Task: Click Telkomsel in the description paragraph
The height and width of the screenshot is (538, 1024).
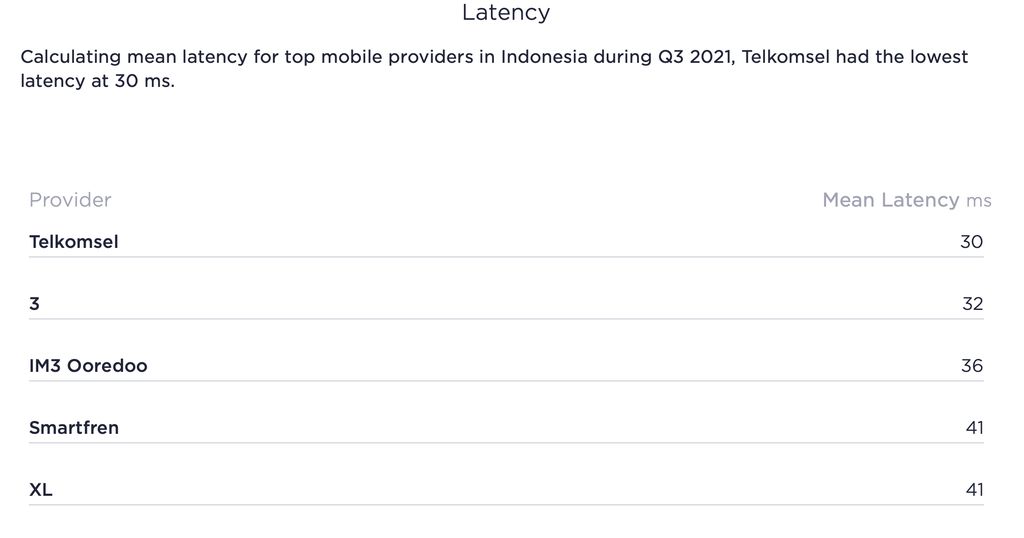Action: click(x=787, y=57)
